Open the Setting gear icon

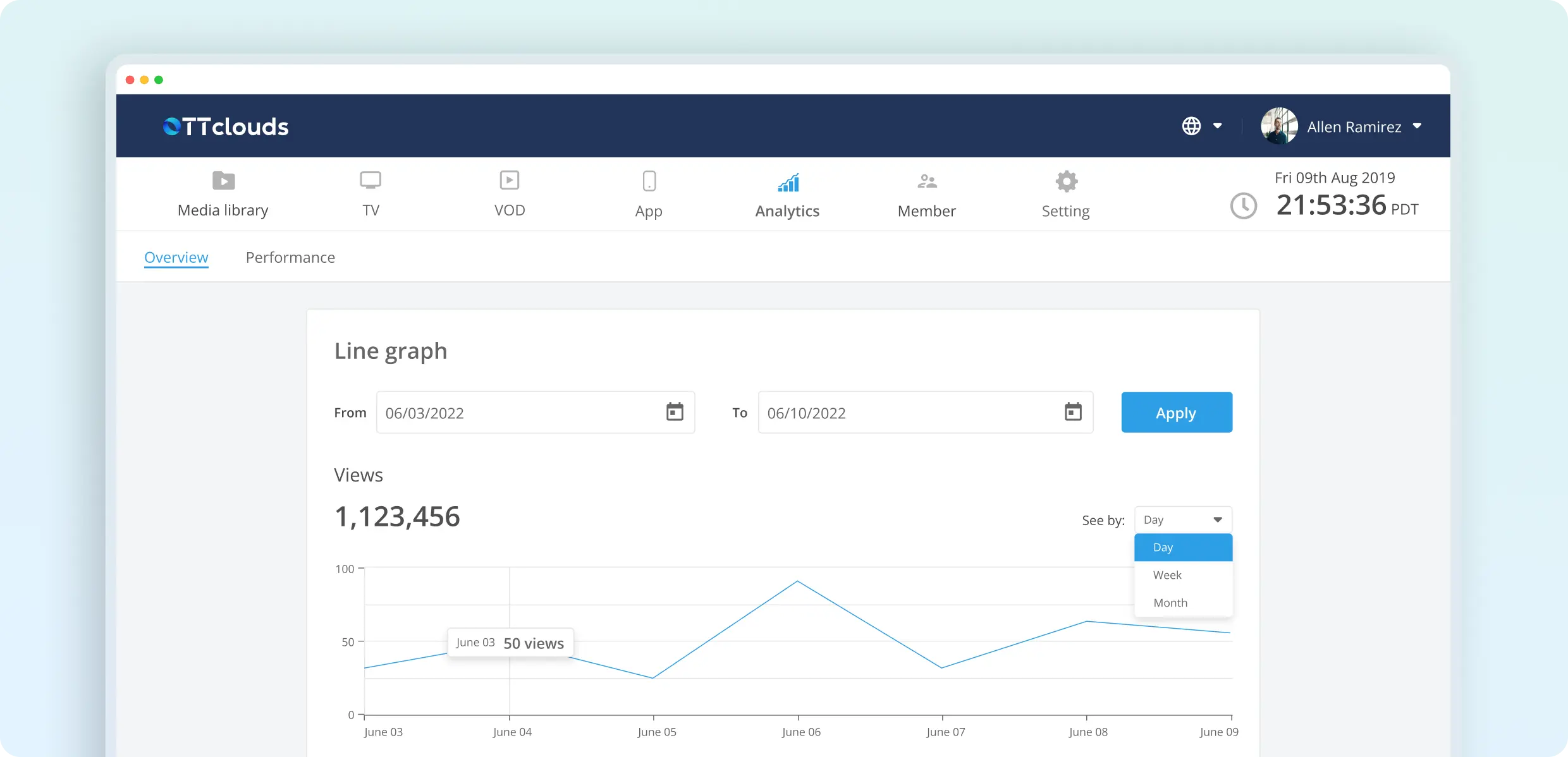tap(1066, 181)
